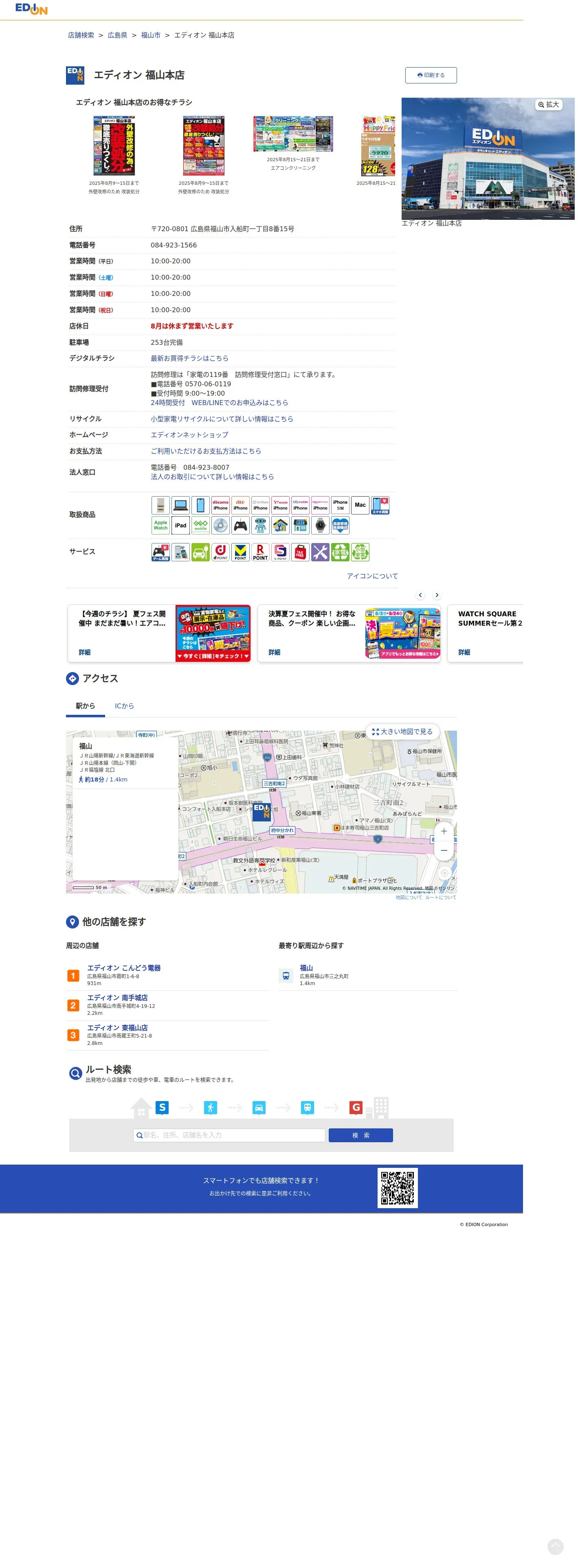Click the au iPhone product icon
Viewport: 578px width, 1568px height.
click(241, 505)
